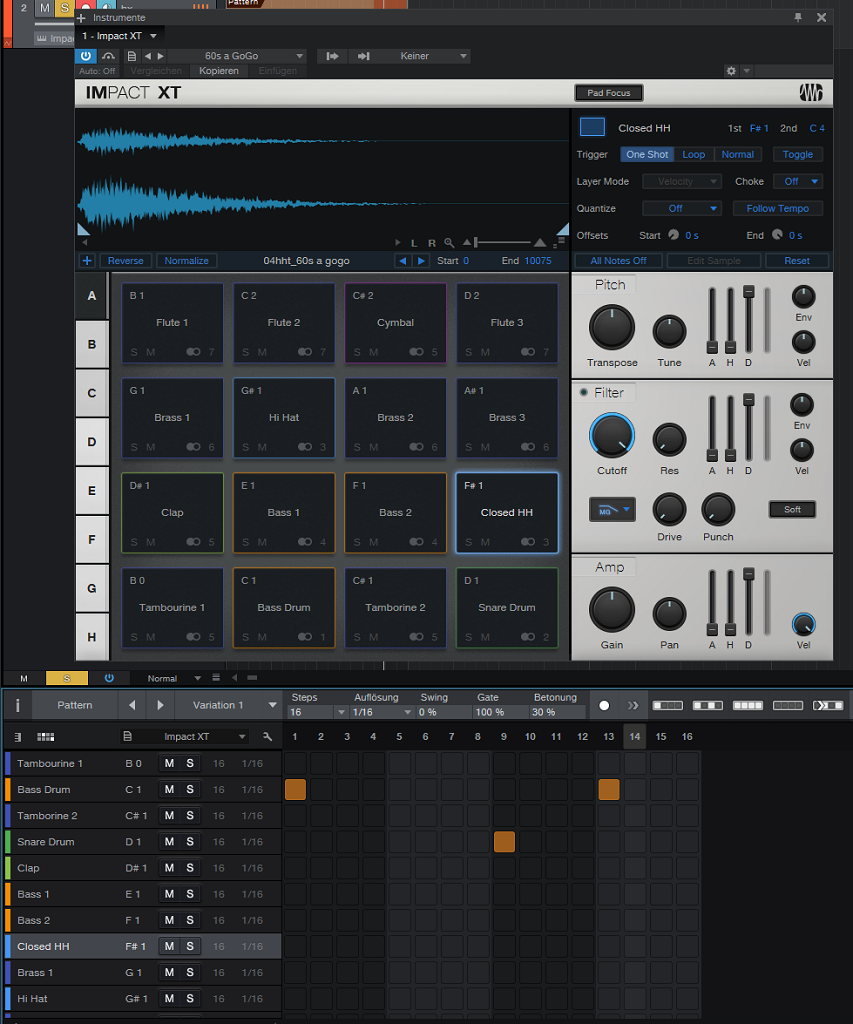Toggle the pattern grid view icon
Image resolution: width=853 pixels, height=1024 pixels.
click(x=46, y=737)
